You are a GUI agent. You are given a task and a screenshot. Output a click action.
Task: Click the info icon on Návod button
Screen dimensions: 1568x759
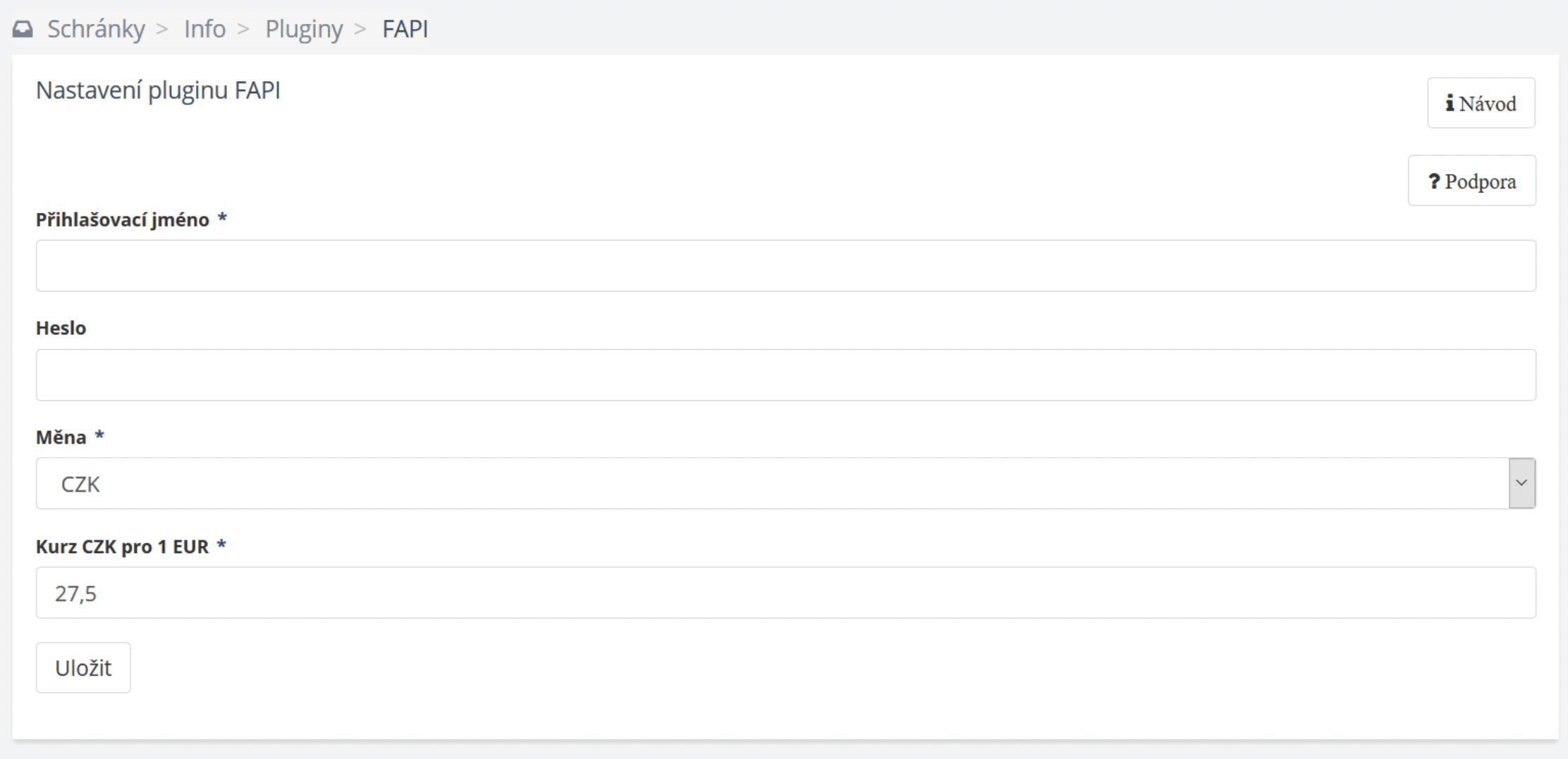click(x=1450, y=103)
